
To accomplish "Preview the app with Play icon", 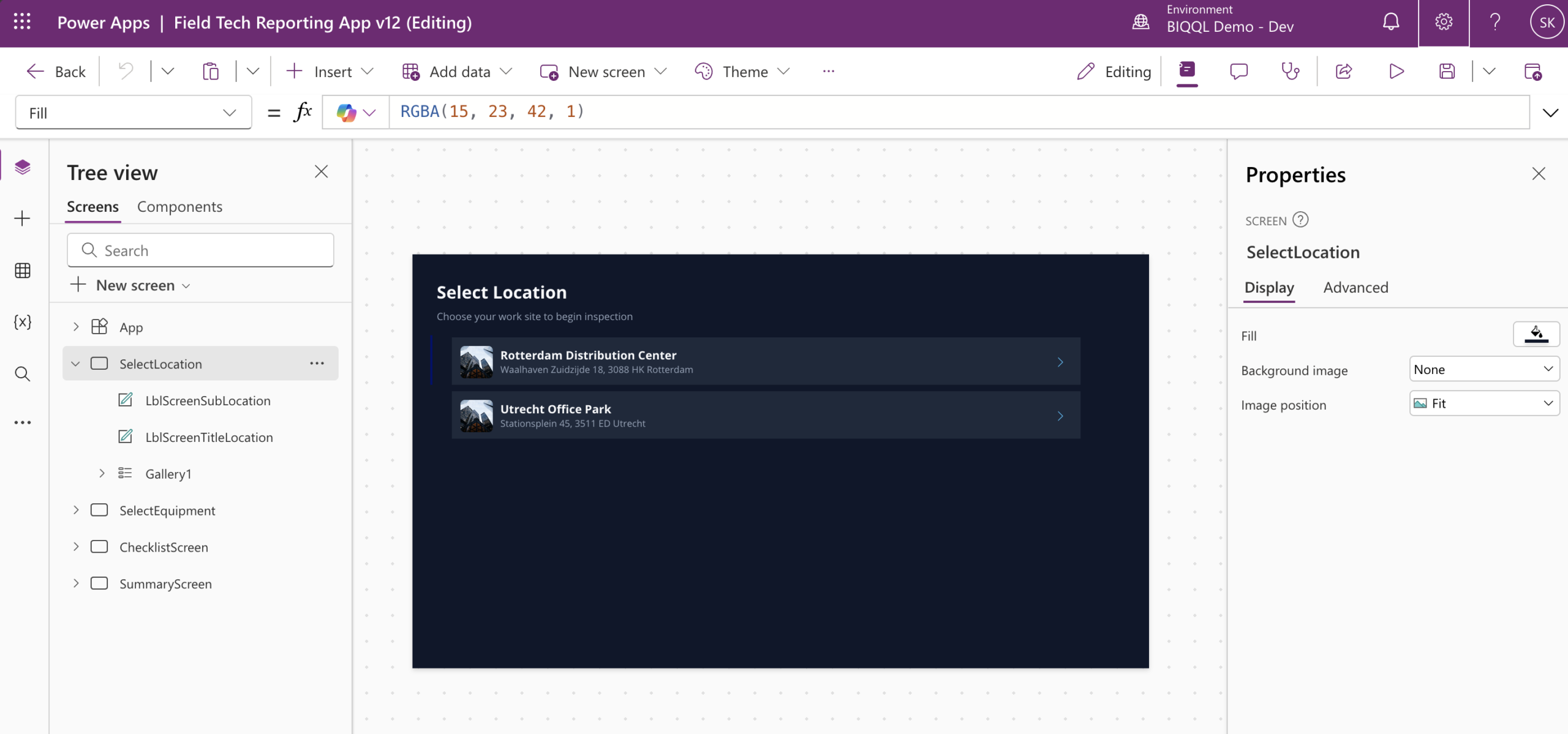I will click(1396, 71).
